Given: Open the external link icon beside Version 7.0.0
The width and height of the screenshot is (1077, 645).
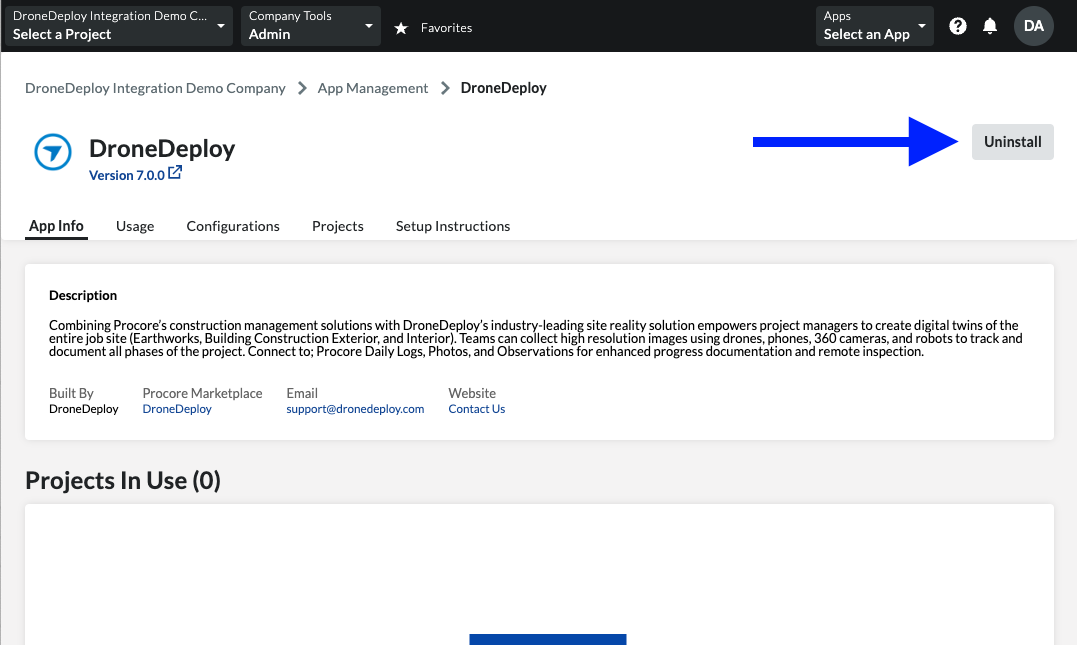Looking at the screenshot, I should pos(175,172).
